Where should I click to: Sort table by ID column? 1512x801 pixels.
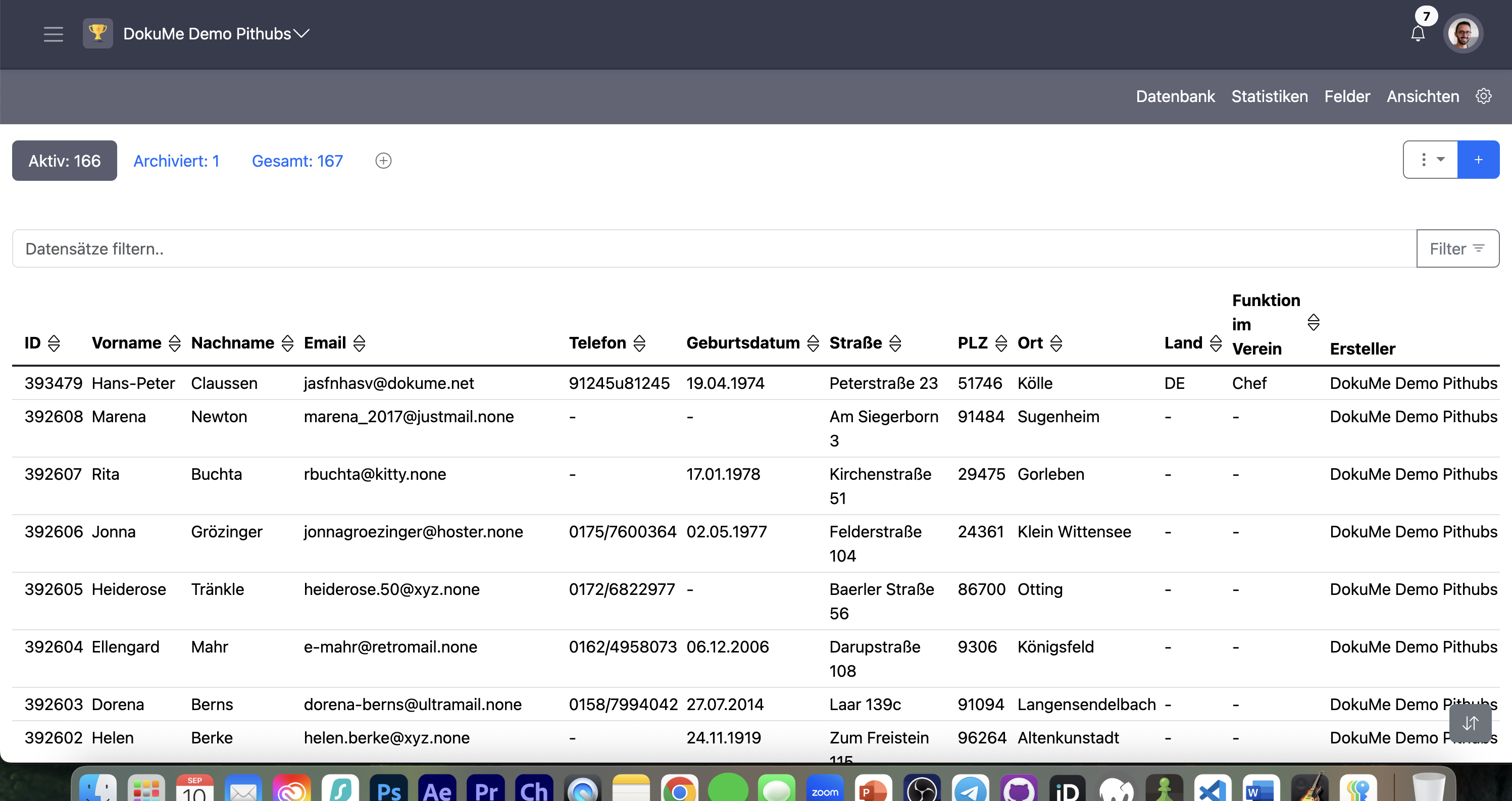coord(54,343)
